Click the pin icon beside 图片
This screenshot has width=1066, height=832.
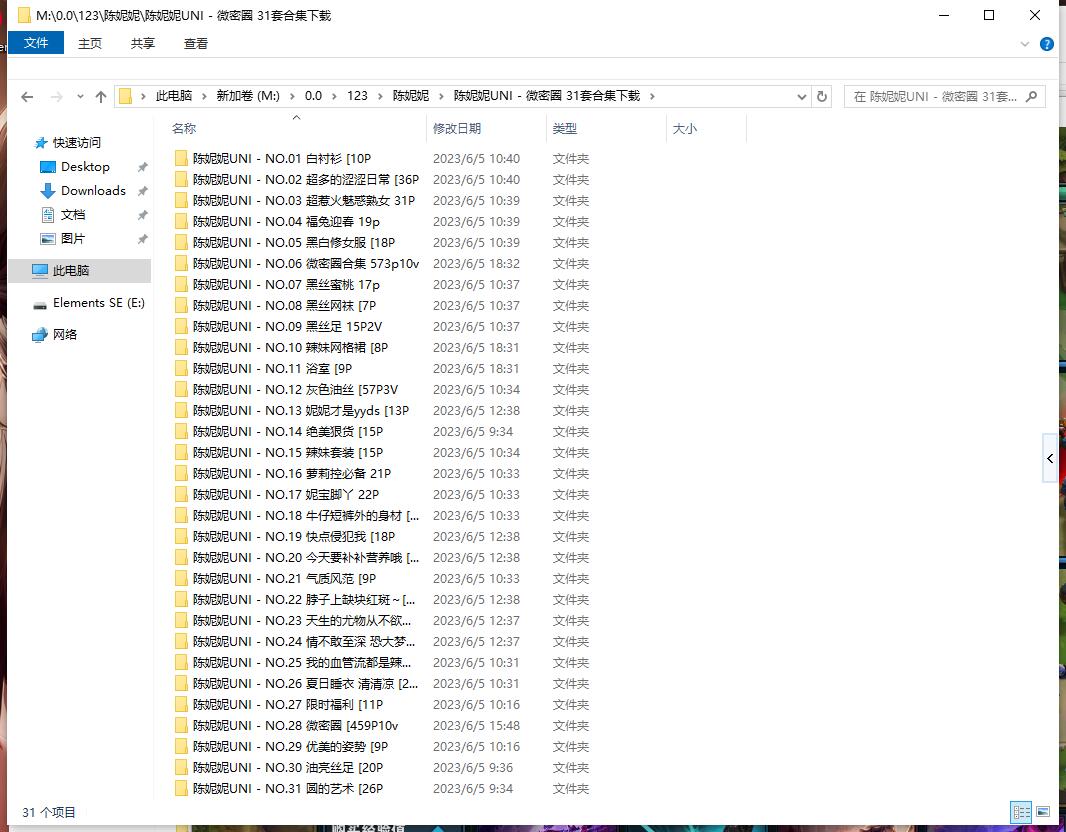[142, 239]
